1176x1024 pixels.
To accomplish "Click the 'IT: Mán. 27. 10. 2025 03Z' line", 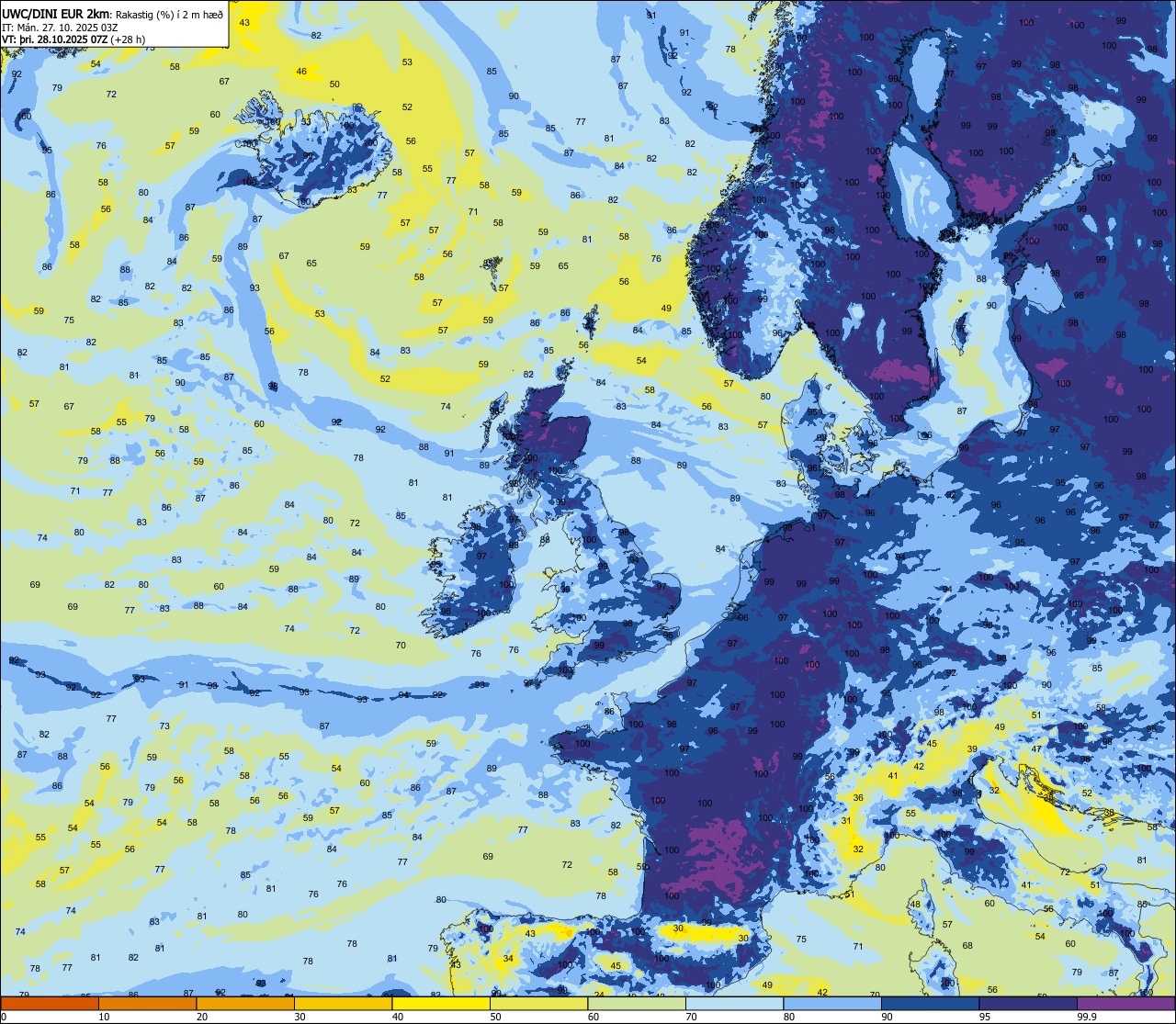I will pos(58,28).
